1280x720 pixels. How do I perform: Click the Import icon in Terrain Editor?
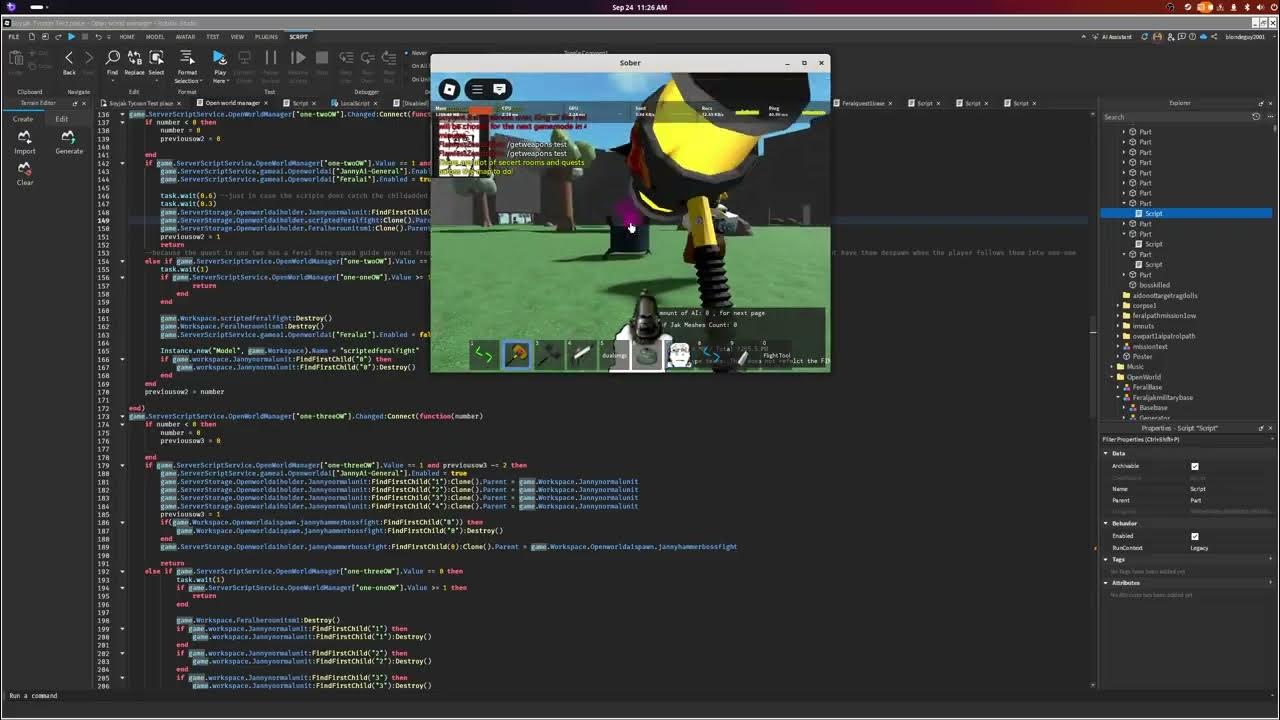click(x=24, y=141)
